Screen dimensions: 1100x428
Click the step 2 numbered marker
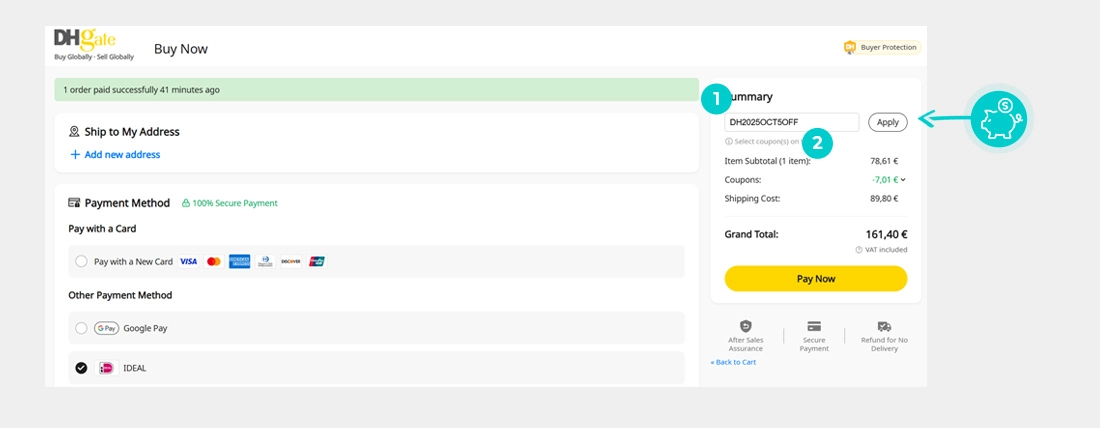(817, 144)
